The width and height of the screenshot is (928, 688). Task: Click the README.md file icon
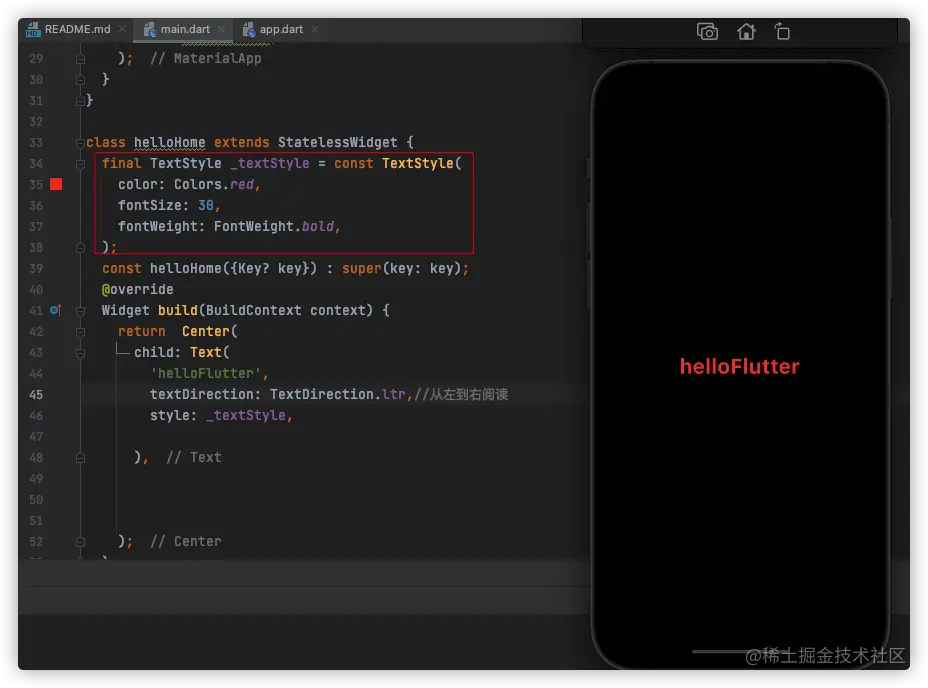[x=33, y=29]
